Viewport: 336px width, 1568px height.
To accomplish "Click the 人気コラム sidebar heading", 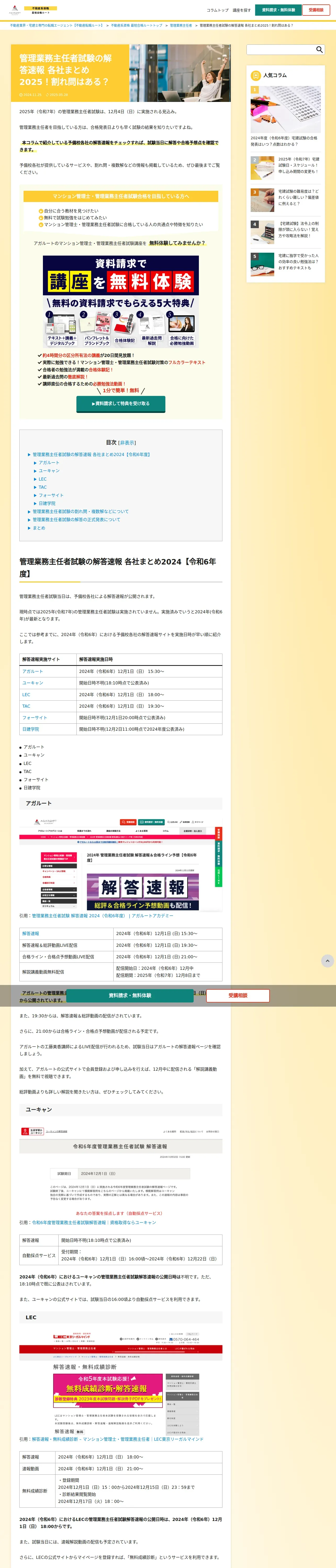I will [275, 76].
